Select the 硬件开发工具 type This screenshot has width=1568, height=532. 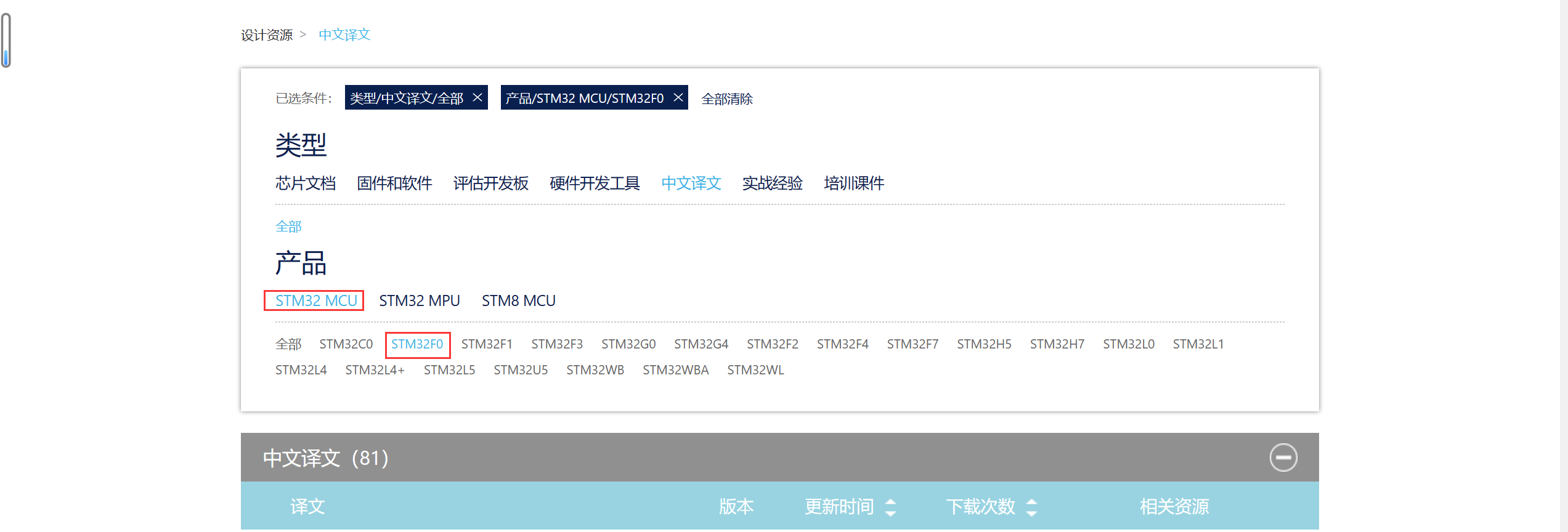click(595, 183)
